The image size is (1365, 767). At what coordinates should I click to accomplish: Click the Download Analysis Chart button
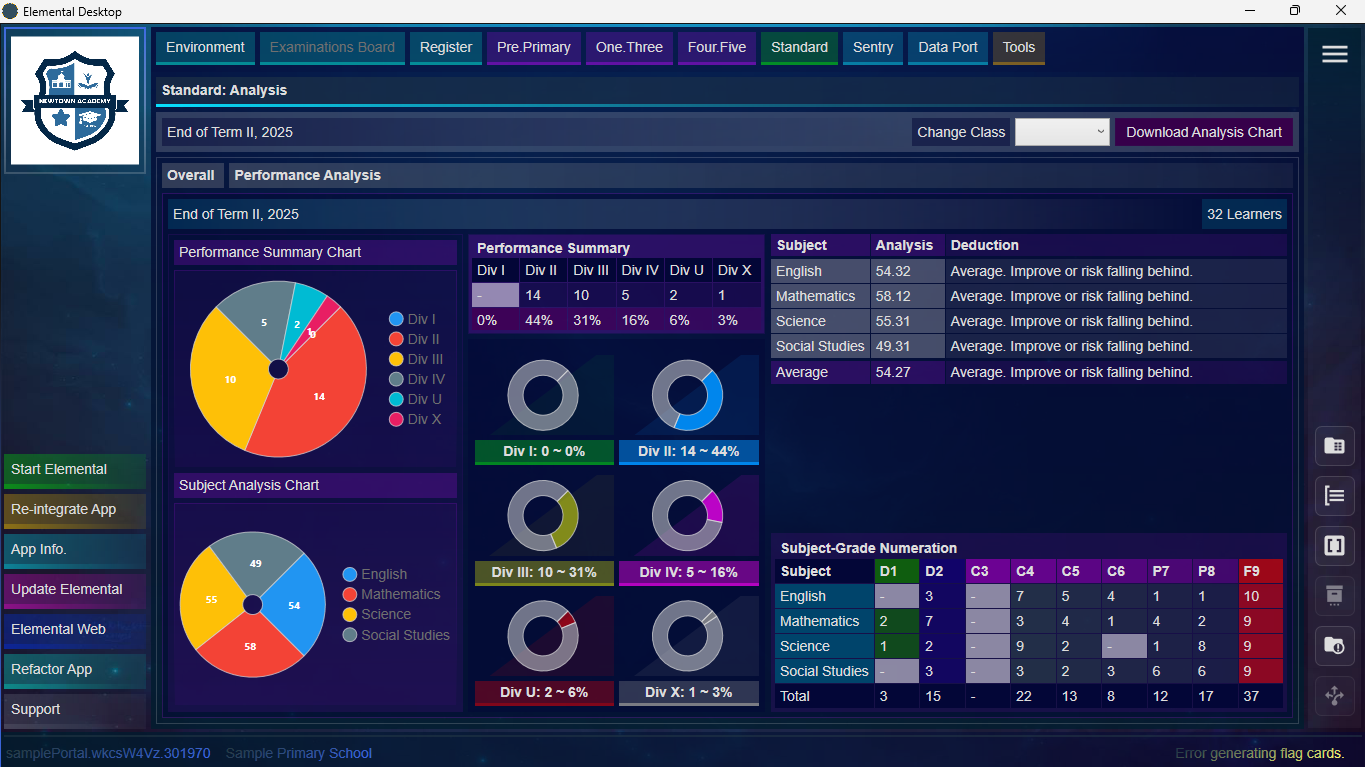coord(1203,131)
